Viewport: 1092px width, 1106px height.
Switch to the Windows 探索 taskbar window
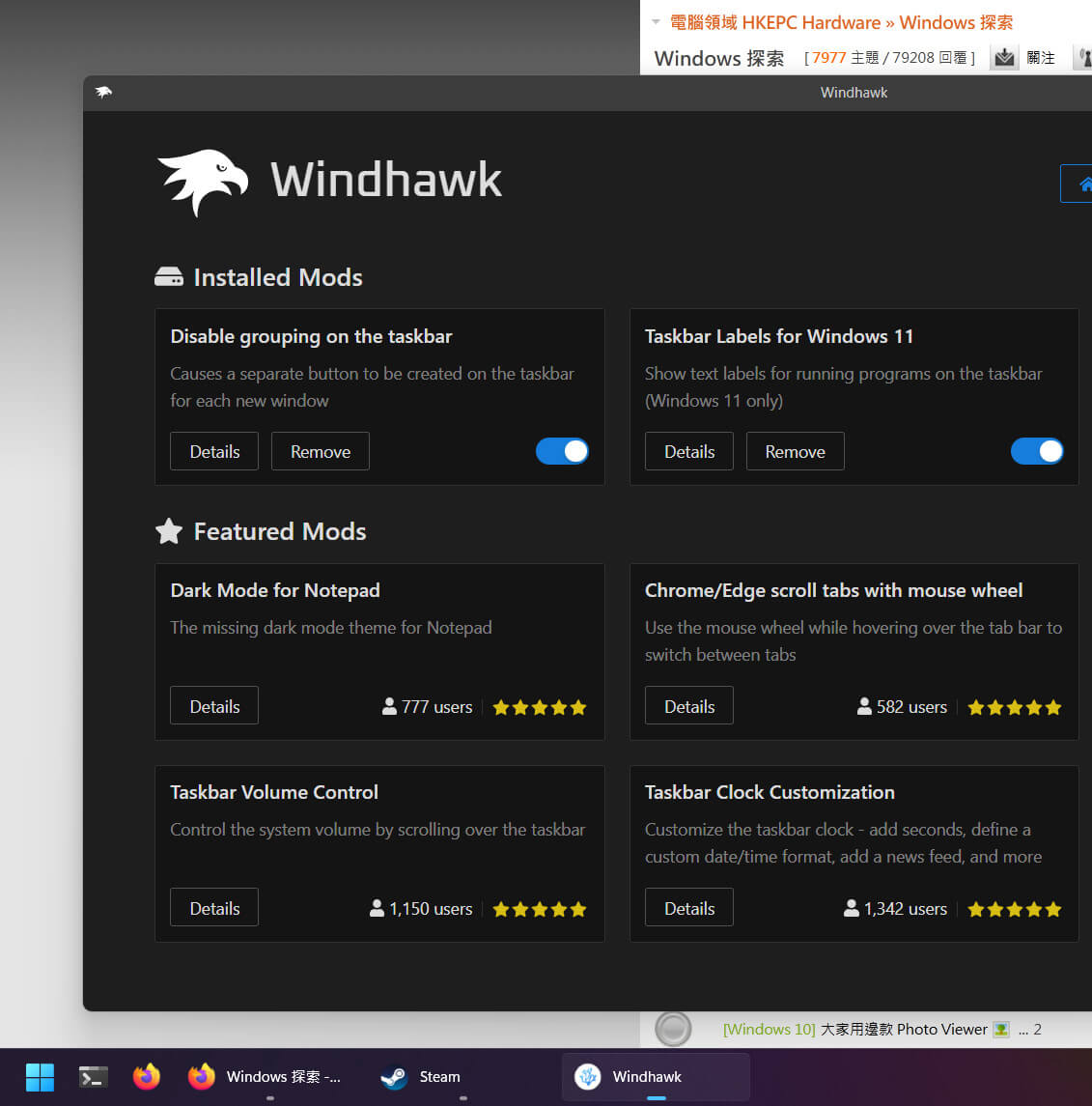coord(280,1076)
